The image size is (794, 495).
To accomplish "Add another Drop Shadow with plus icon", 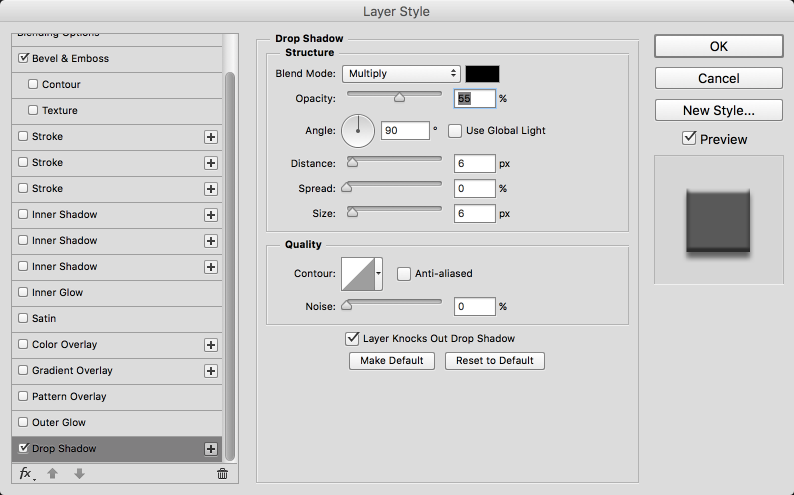I will pos(211,449).
